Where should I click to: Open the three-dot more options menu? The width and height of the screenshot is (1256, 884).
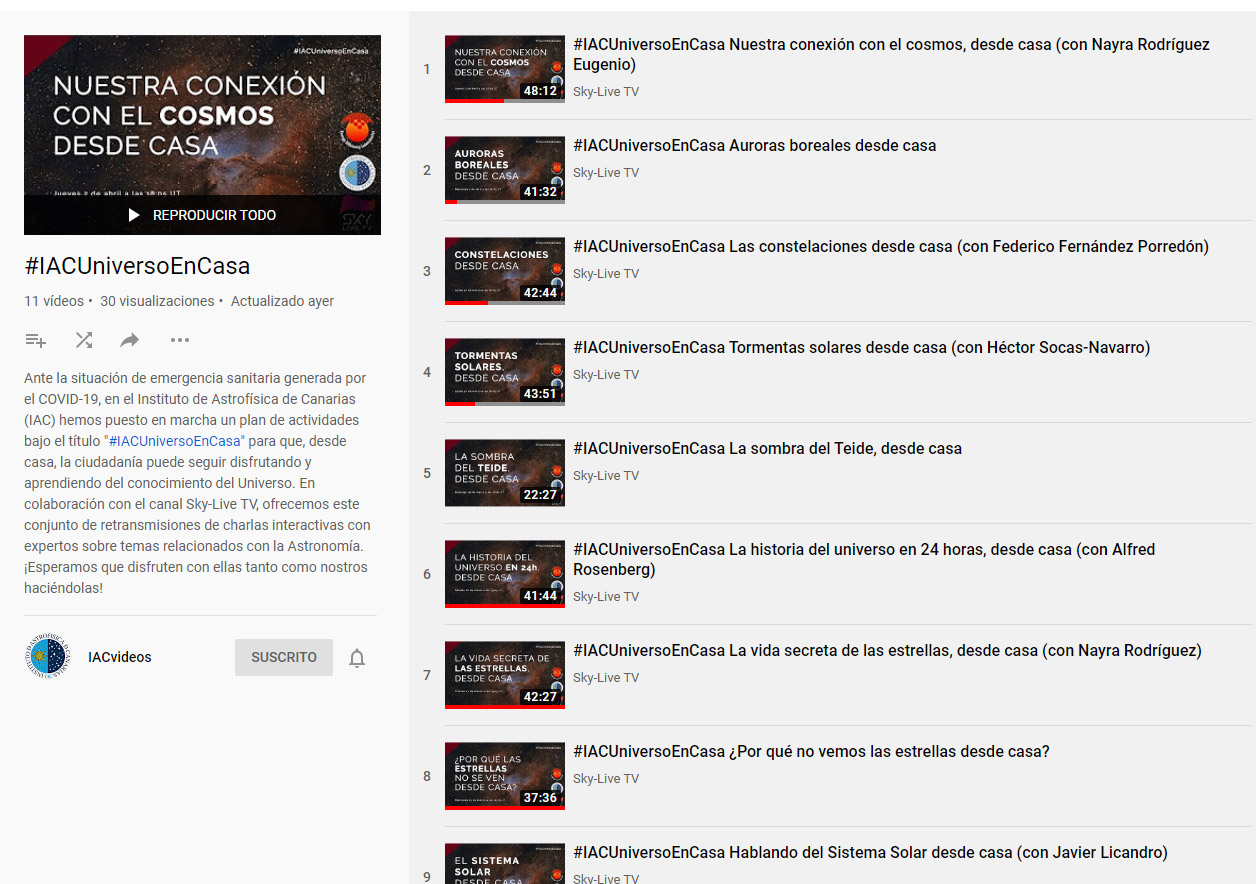click(179, 340)
